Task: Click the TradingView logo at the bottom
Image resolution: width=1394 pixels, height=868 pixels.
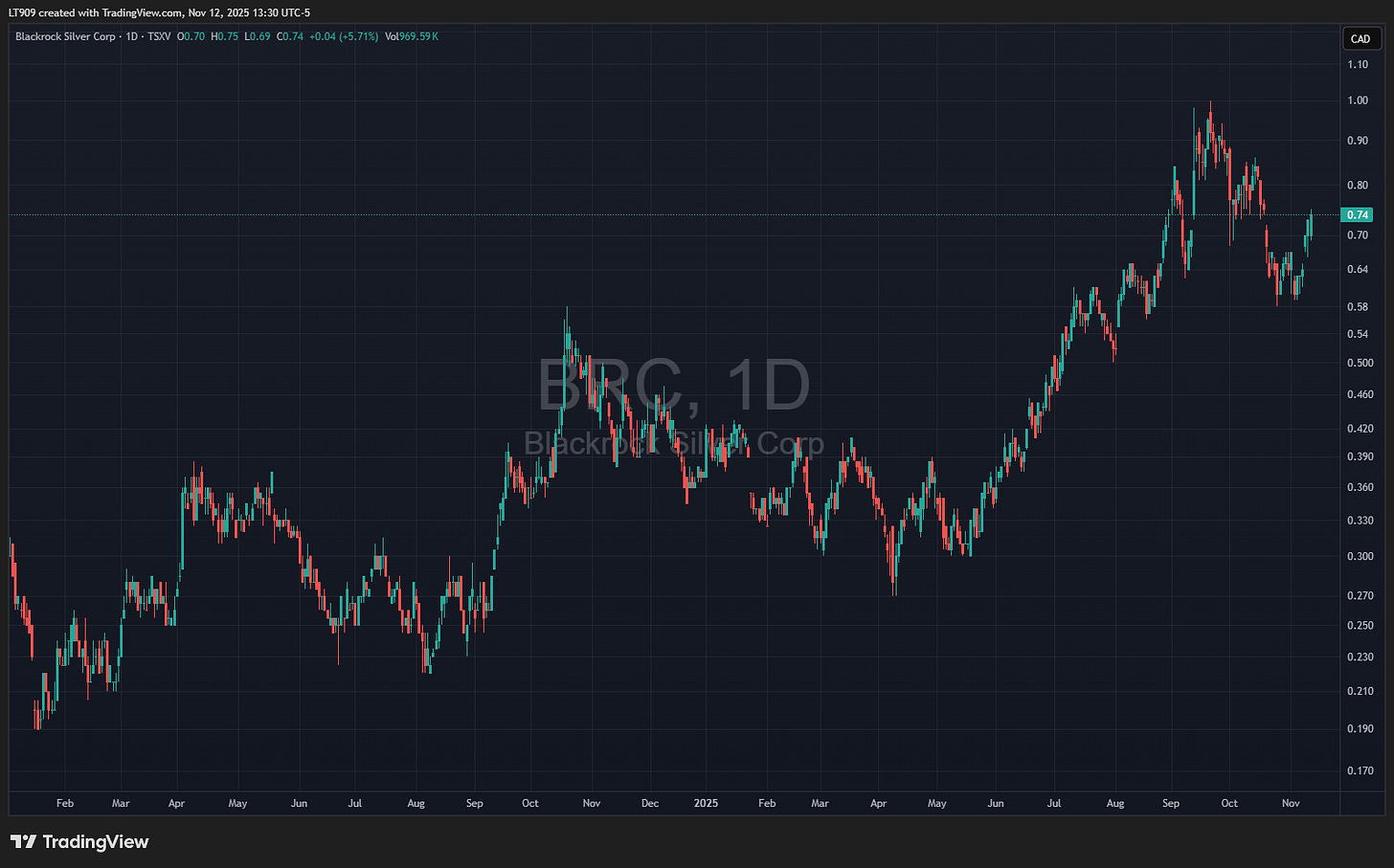Action: point(80,842)
